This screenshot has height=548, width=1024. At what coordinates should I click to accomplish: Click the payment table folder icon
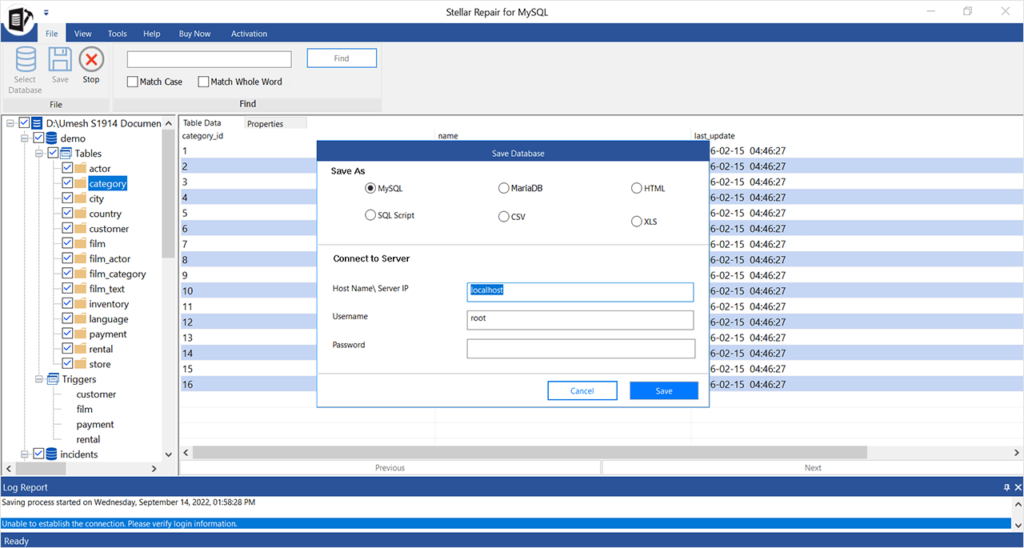click(x=80, y=334)
